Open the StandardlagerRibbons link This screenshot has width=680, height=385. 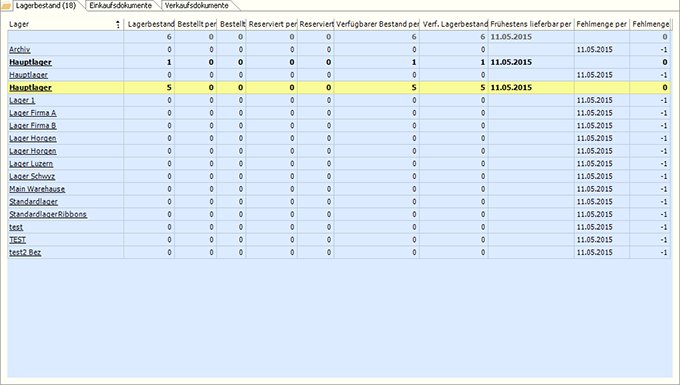(x=48, y=214)
